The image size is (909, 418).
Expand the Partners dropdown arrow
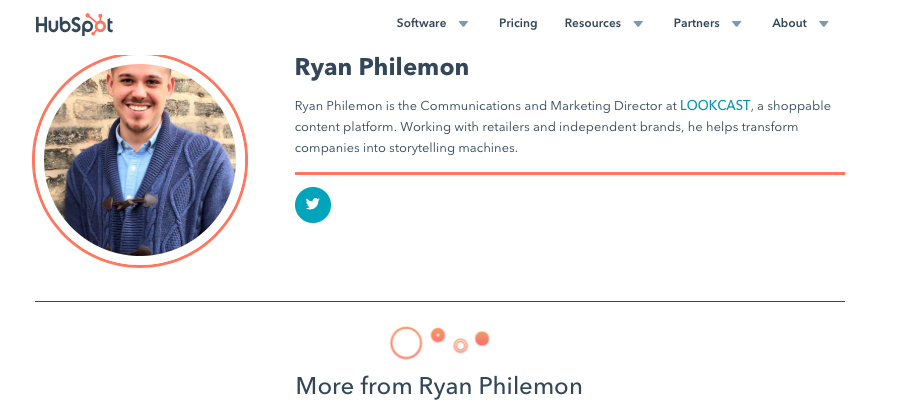coord(736,24)
